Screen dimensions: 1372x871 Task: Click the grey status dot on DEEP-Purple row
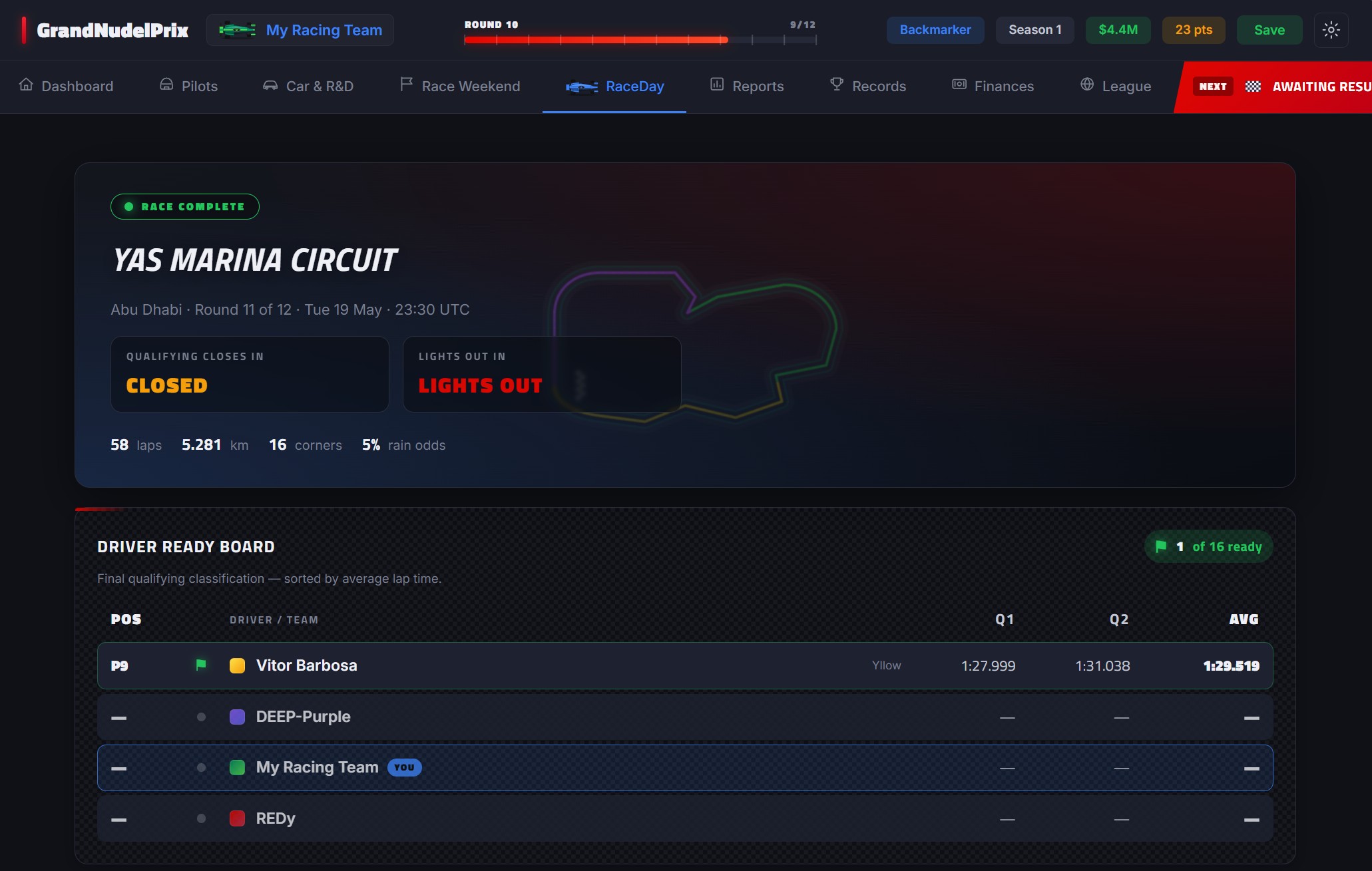tap(201, 717)
